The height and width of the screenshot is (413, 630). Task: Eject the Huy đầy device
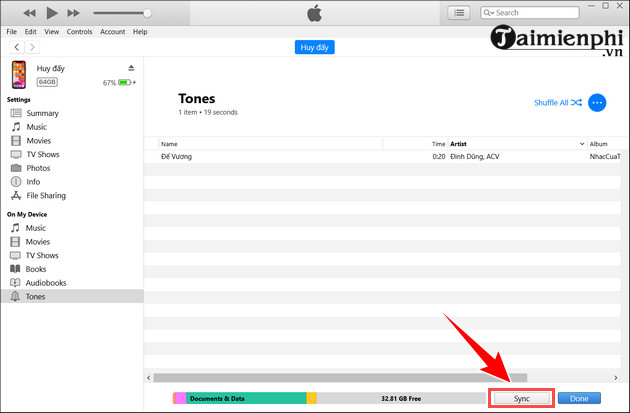tap(131, 68)
